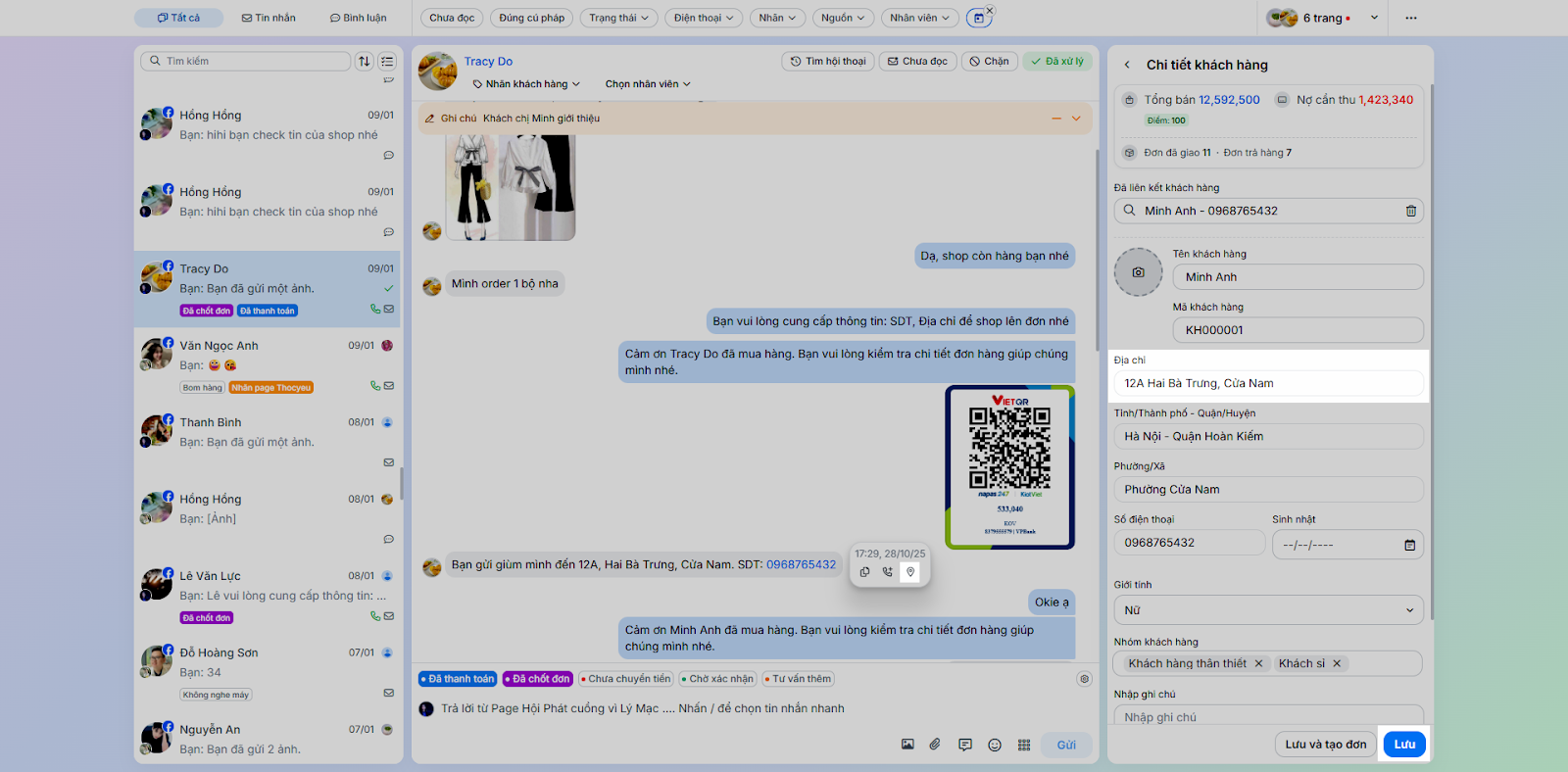
Task: Switch to the 'Bình luận' tab
Action: (358, 18)
